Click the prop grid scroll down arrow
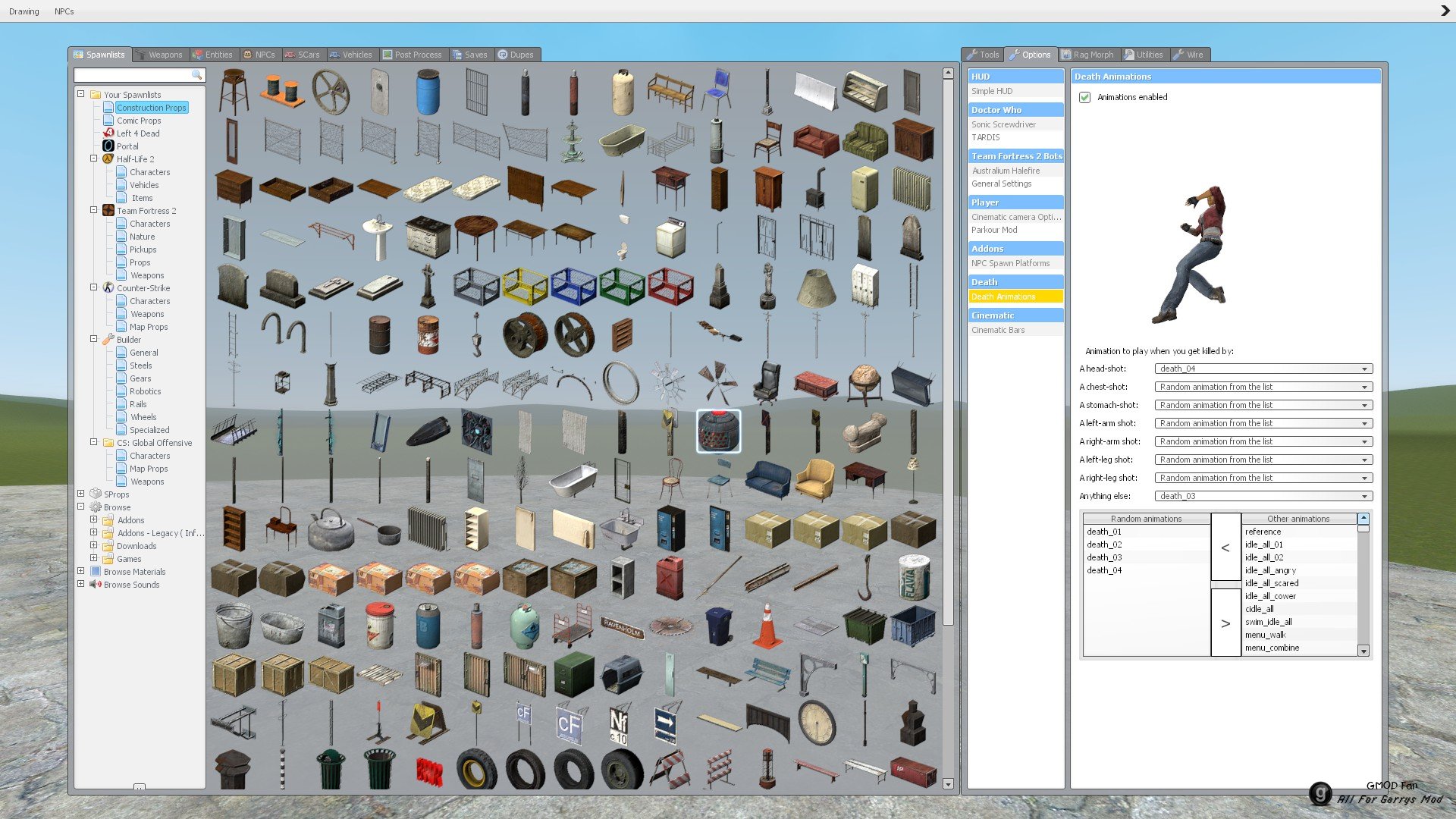1456x819 pixels. pyautogui.click(x=948, y=784)
